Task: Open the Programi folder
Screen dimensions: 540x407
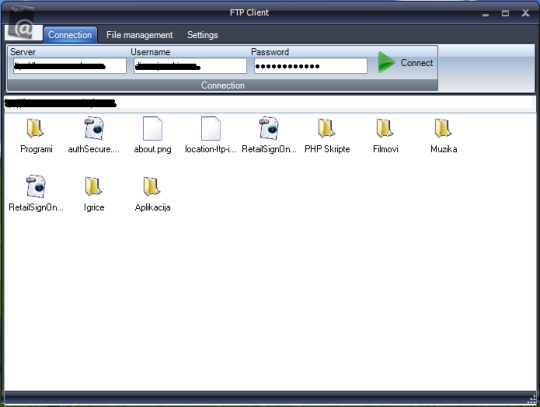Action: pos(35,128)
